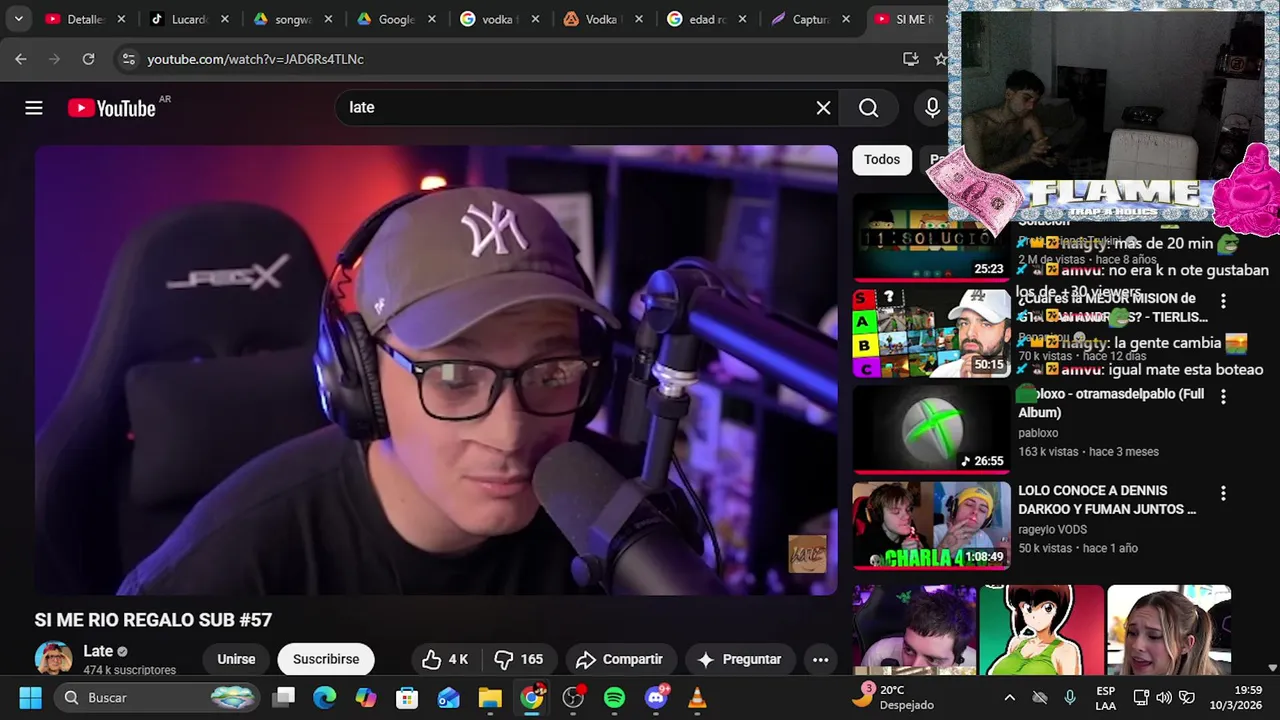Open the Late channel name link
The height and width of the screenshot is (720, 1280).
click(x=98, y=651)
